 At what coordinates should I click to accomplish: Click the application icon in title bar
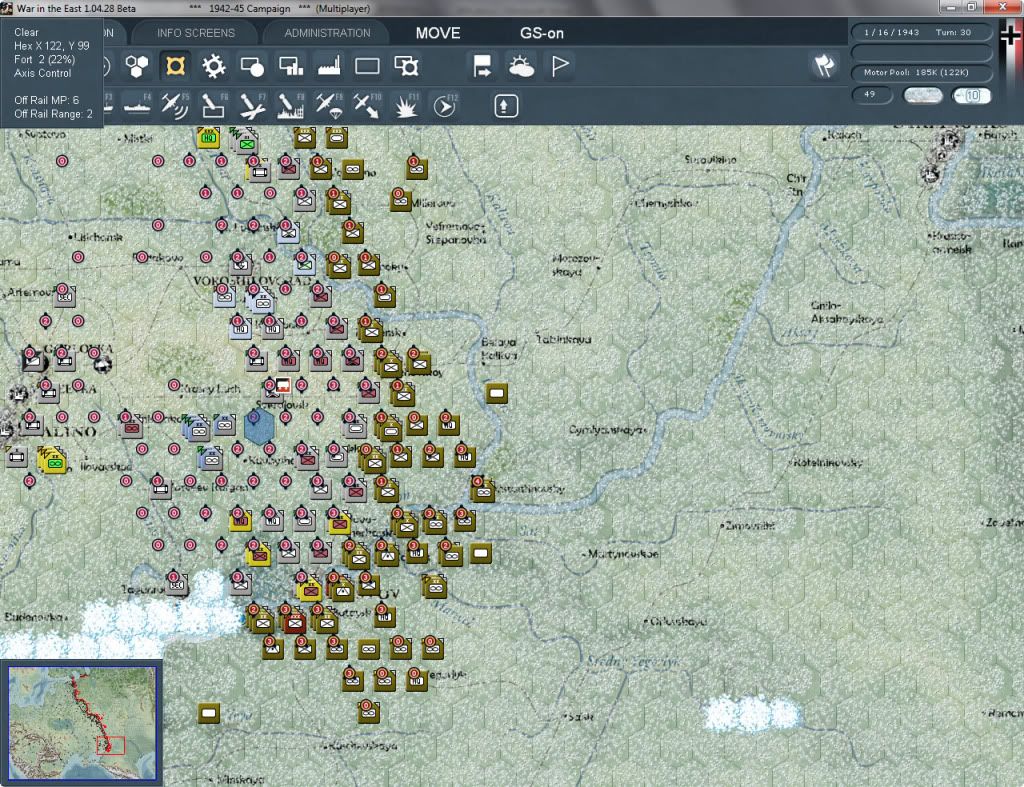coord(7,8)
